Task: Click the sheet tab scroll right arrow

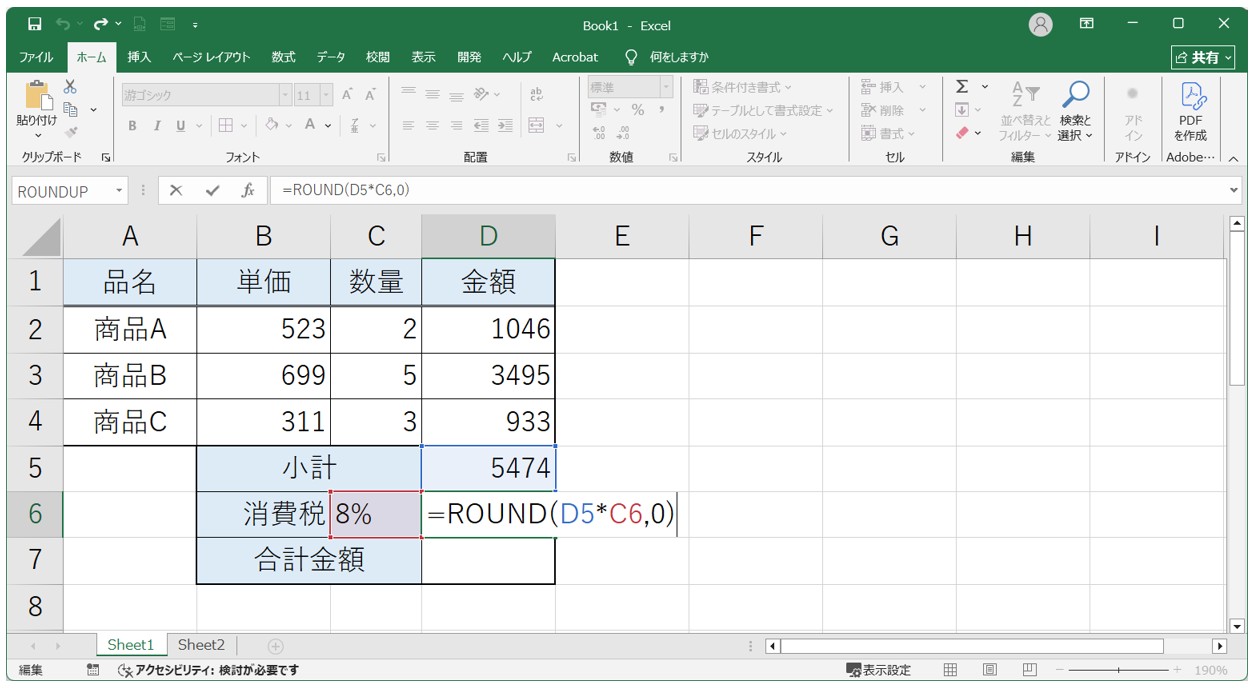Action: [59, 647]
